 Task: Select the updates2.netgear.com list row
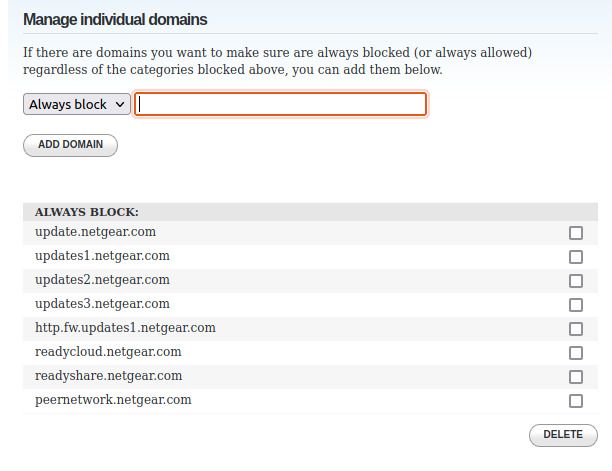click(102, 280)
